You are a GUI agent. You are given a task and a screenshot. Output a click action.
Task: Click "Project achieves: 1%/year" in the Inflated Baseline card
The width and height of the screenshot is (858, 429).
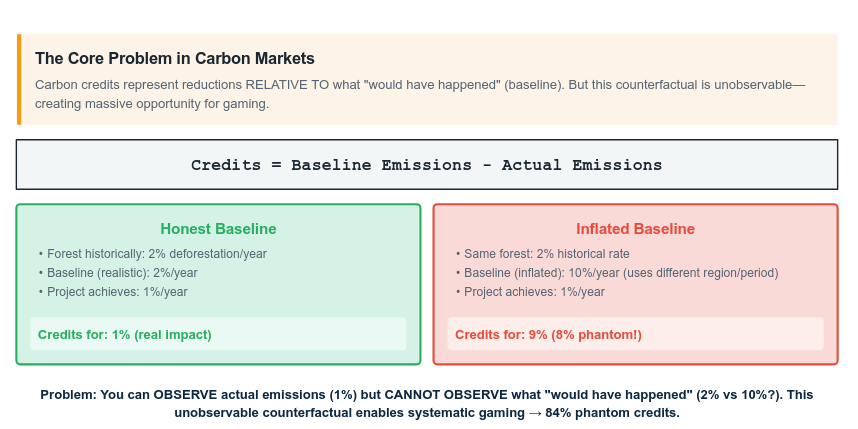[x=534, y=292]
